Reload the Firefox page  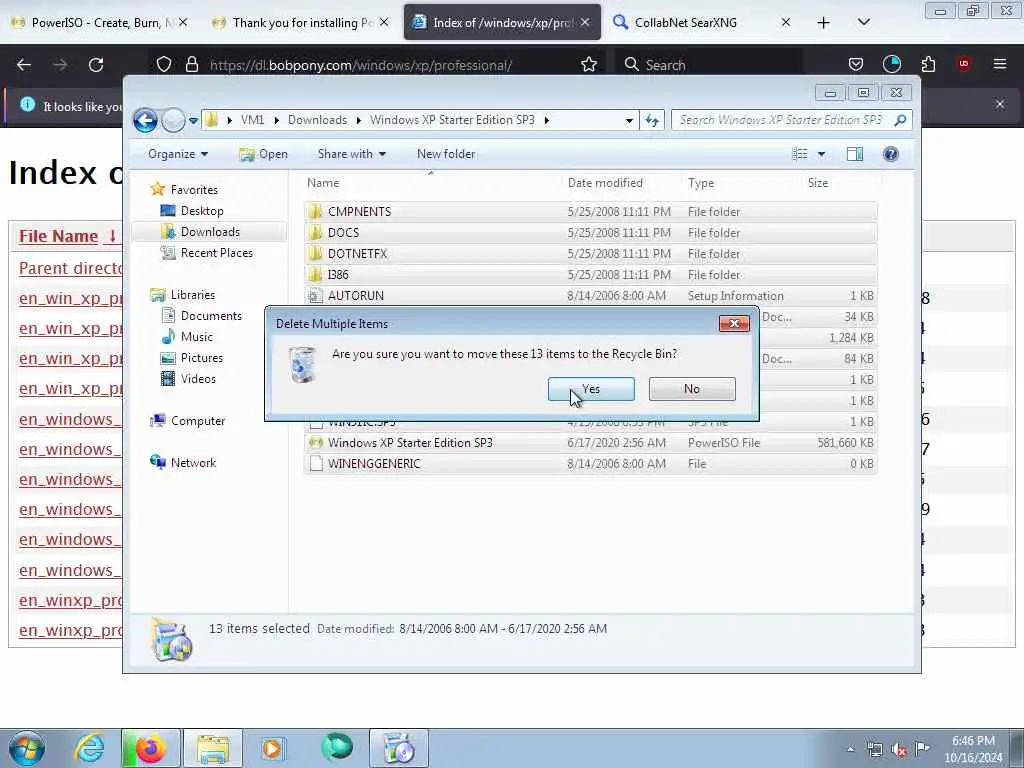pos(96,65)
